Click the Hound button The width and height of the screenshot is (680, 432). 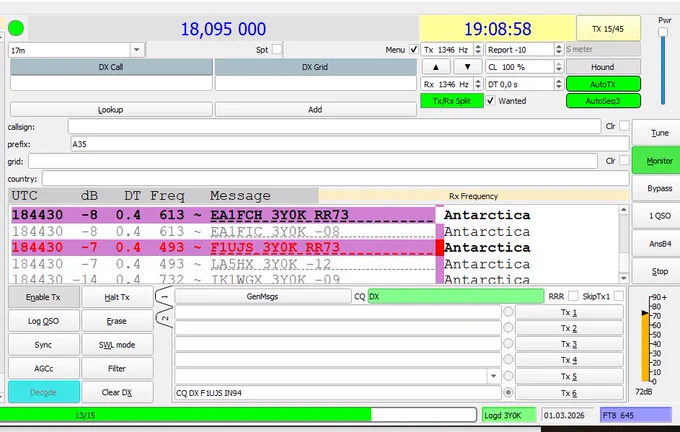[603, 67]
